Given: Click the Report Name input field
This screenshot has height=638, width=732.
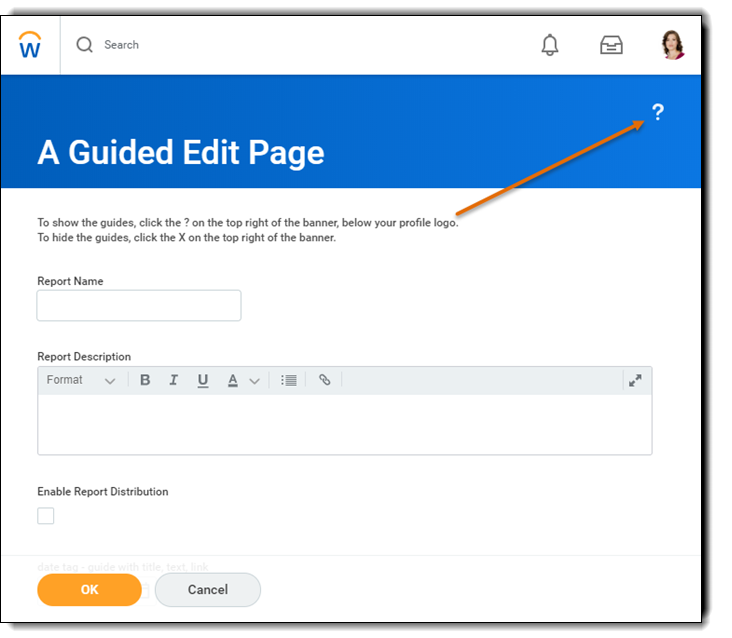Looking at the screenshot, I should (139, 305).
